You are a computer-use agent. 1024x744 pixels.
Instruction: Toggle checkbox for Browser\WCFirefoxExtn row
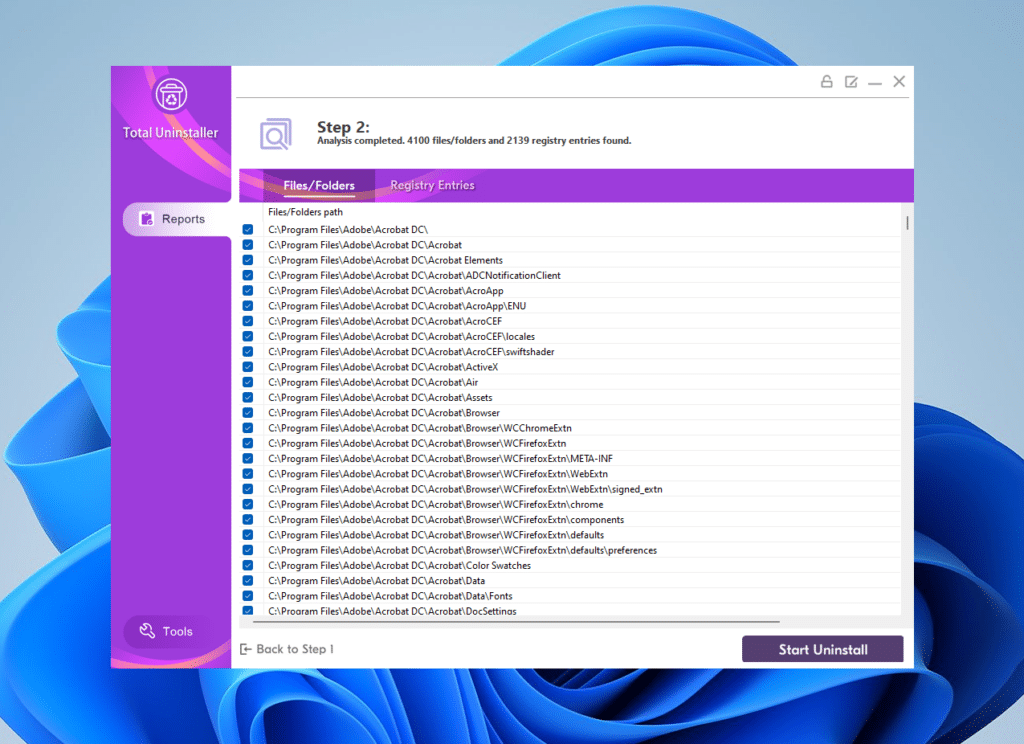tap(248, 444)
